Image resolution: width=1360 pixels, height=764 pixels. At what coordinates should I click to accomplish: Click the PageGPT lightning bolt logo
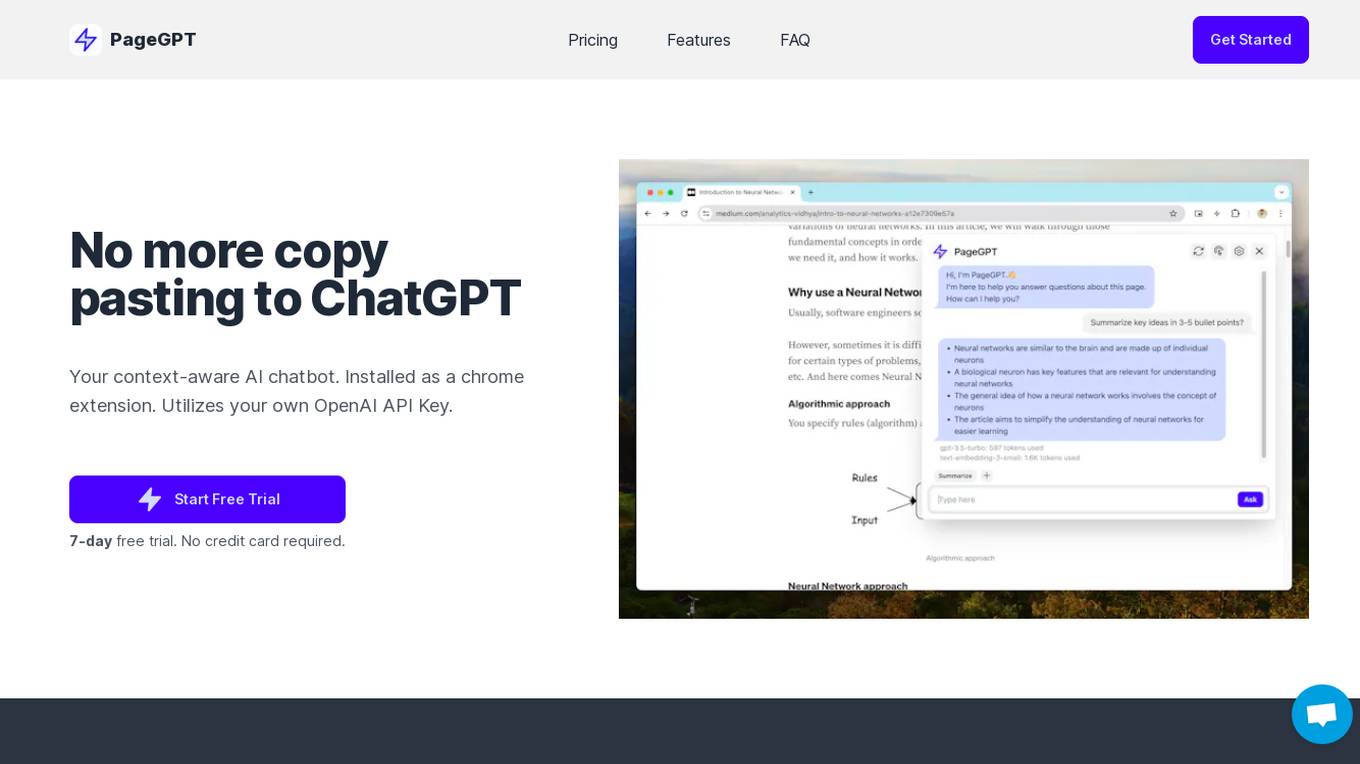[86, 40]
